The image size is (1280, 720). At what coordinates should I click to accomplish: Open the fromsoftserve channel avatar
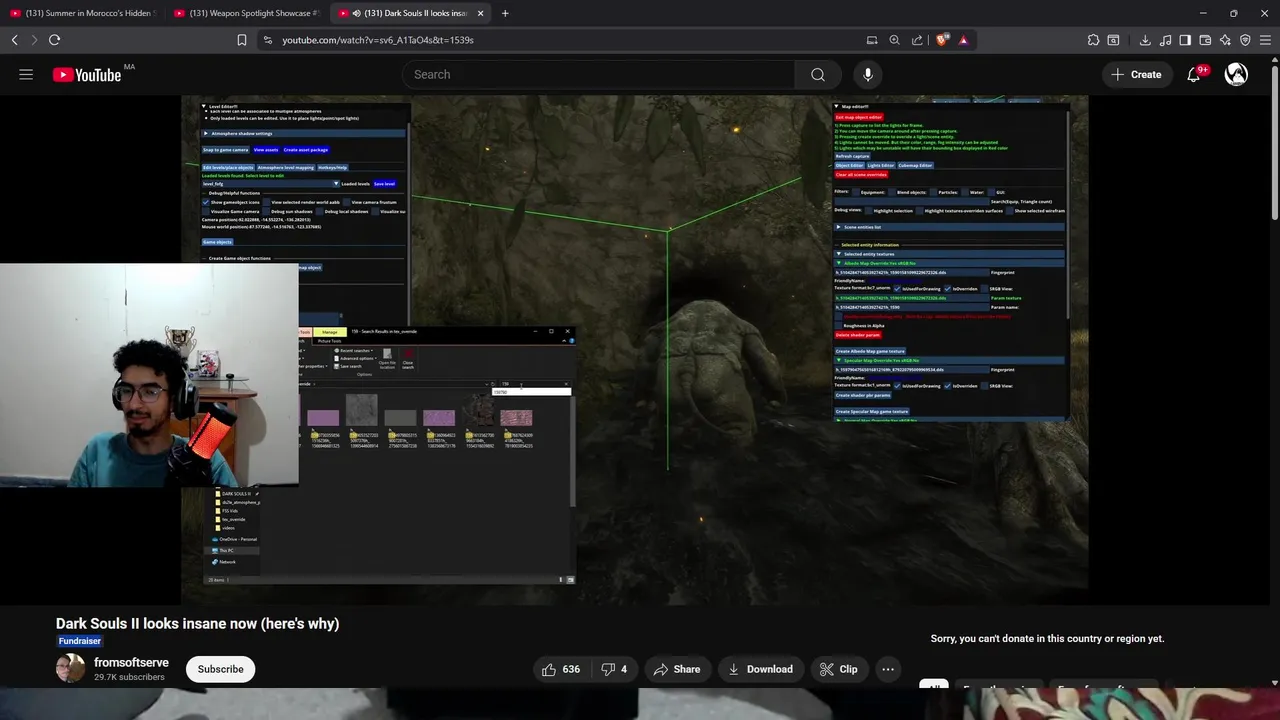click(x=71, y=669)
